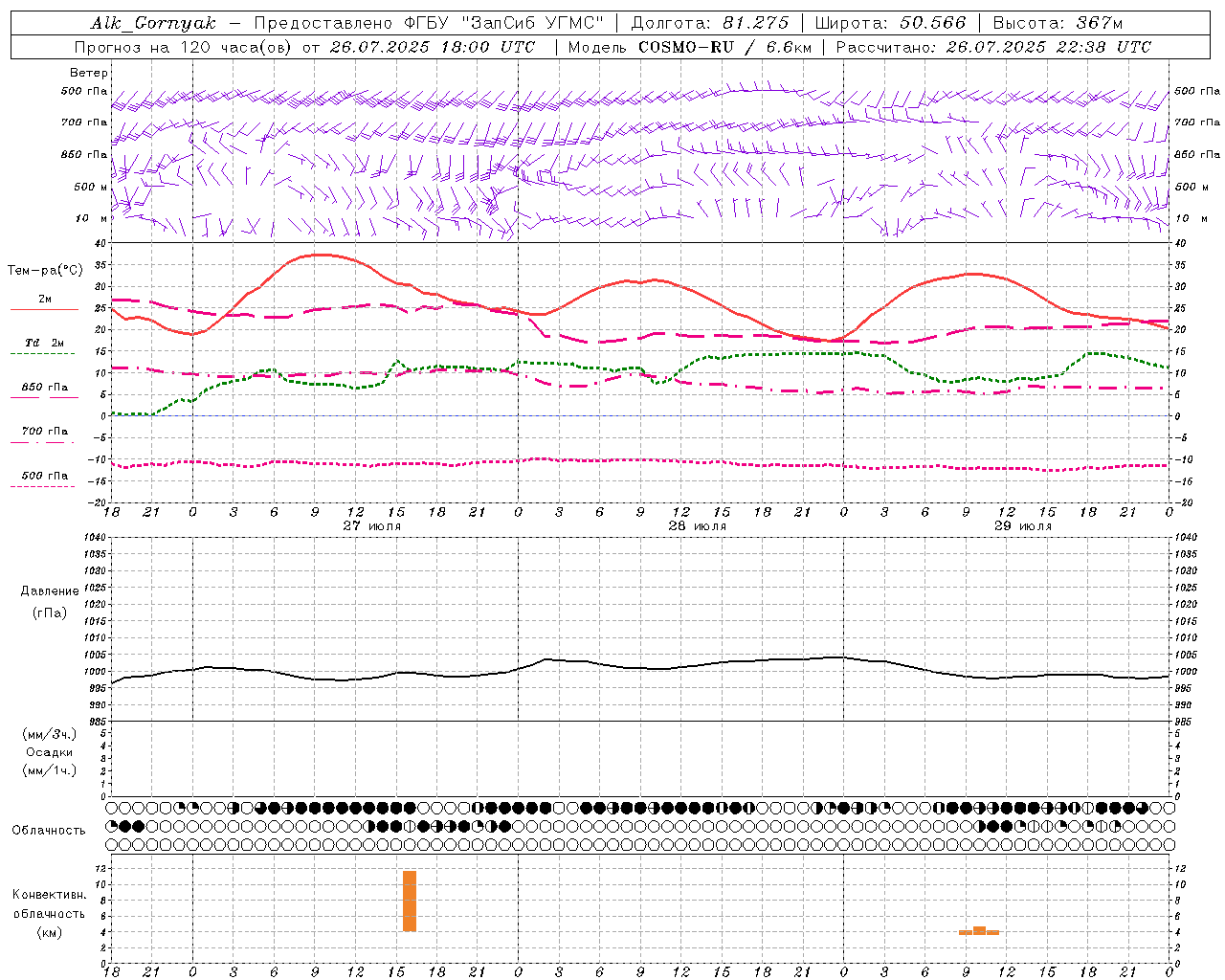Click the tall orange convective bar on 27 июля

click(x=410, y=901)
